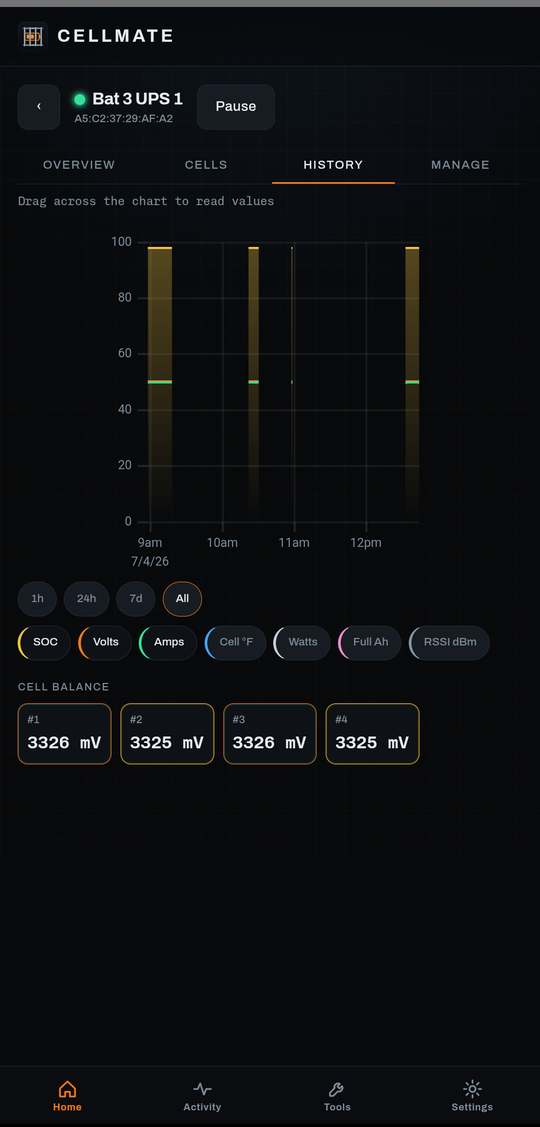
Task: Toggle the Amps series
Action: [168, 643]
